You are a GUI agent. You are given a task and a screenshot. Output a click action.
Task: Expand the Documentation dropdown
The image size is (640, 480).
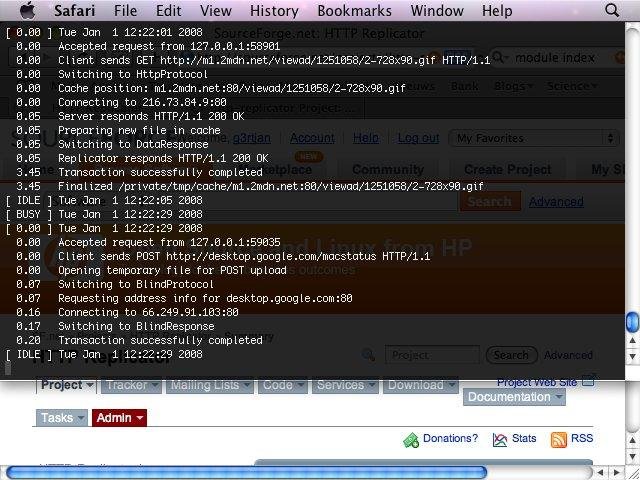click(x=514, y=397)
